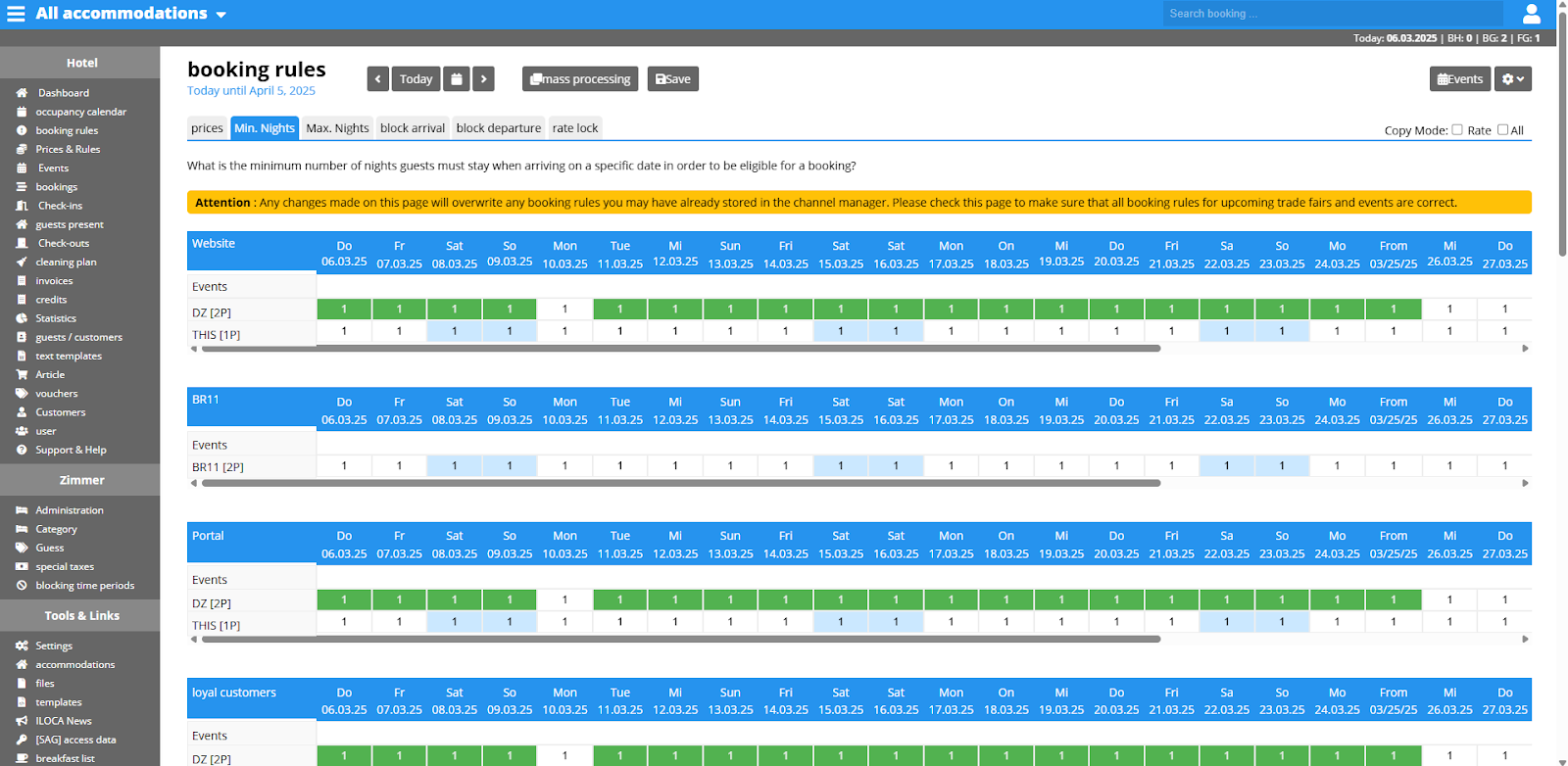Click the Prices & Rules sidebar icon
The height and width of the screenshot is (766, 1568).
(22, 149)
